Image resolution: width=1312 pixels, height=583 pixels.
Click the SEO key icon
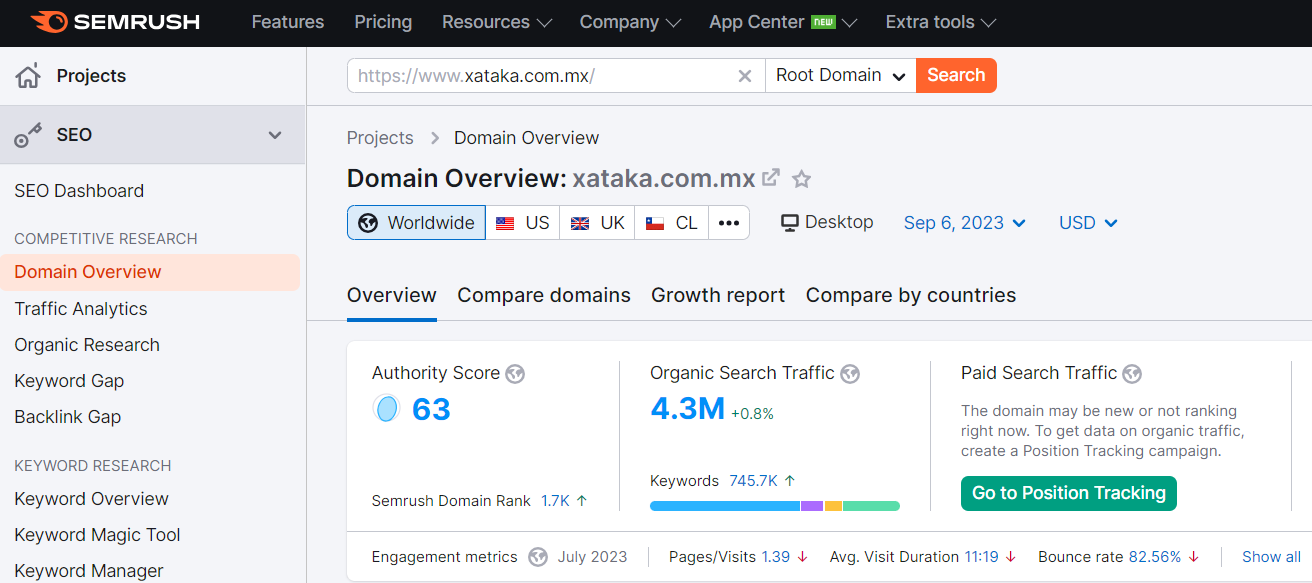click(x=28, y=135)
